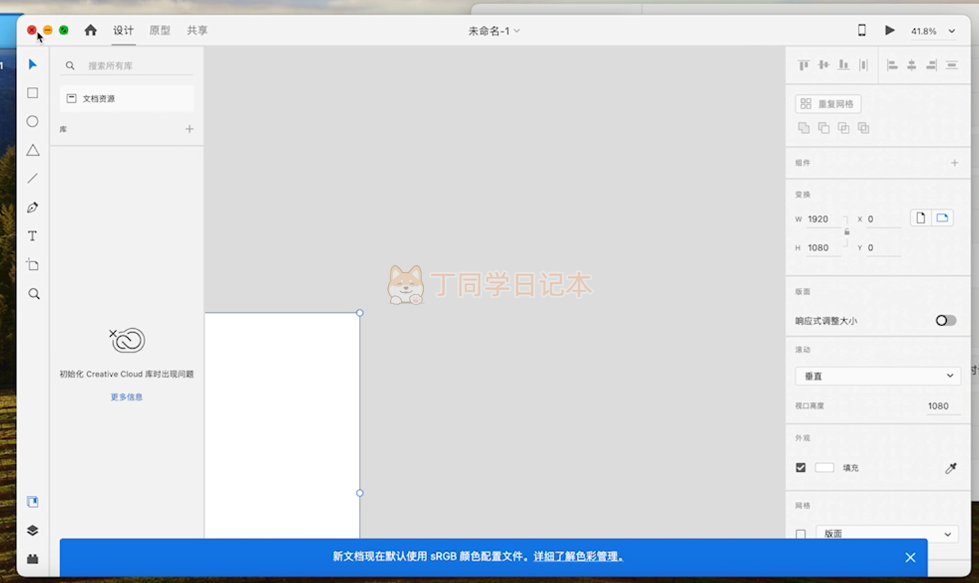The width and height of the screenshot is (979, 583).
Task: Set artboard to landscape orientation
Action: pyautogui.click(x=942, y=218)
